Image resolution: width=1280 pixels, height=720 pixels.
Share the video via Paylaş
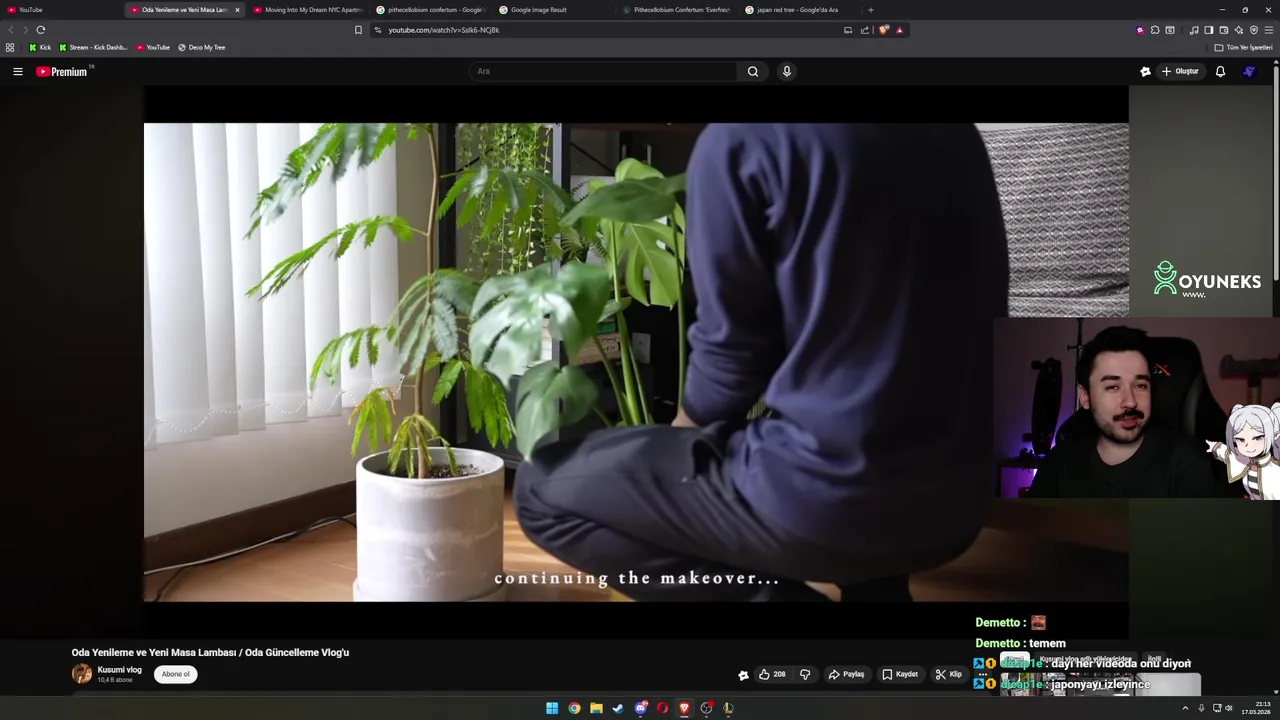pyautogui.click(x=846, y=674)
